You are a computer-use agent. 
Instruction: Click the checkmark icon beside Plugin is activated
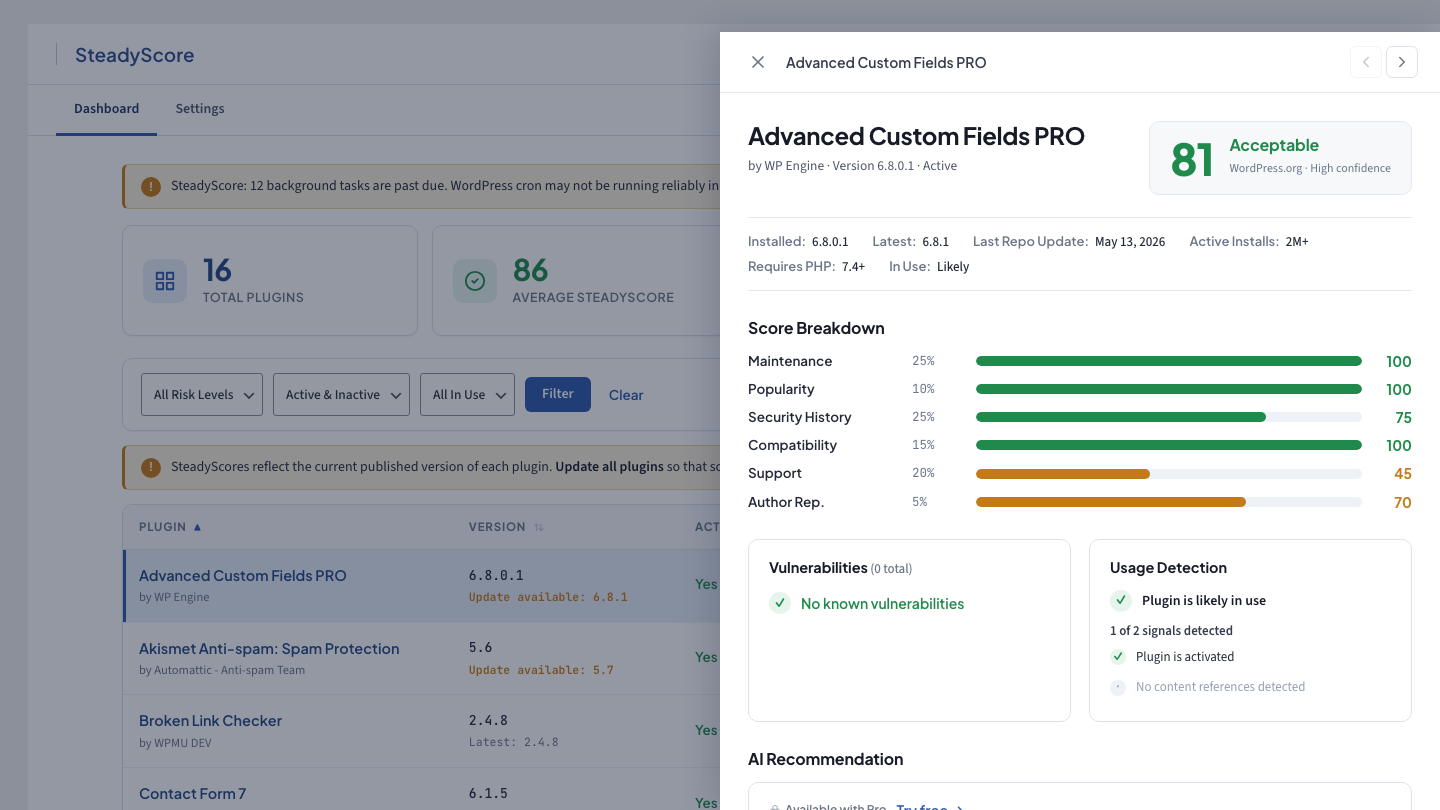click(x=1118, y=657)
